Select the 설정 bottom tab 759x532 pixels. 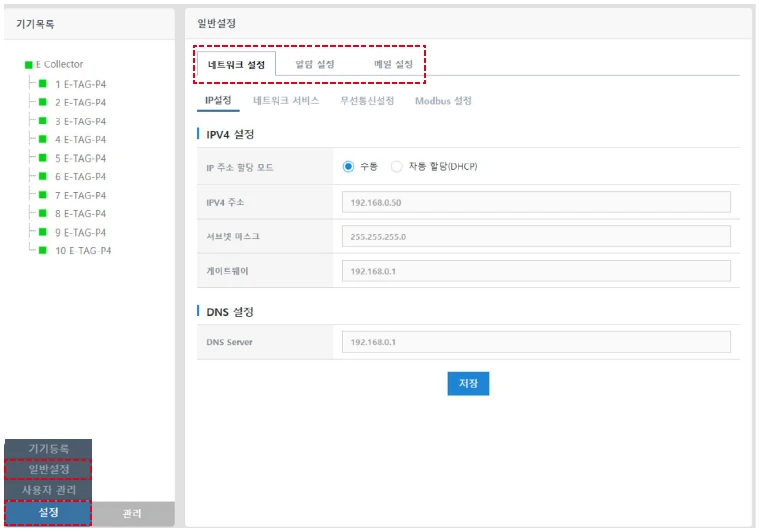click(48, 513)
